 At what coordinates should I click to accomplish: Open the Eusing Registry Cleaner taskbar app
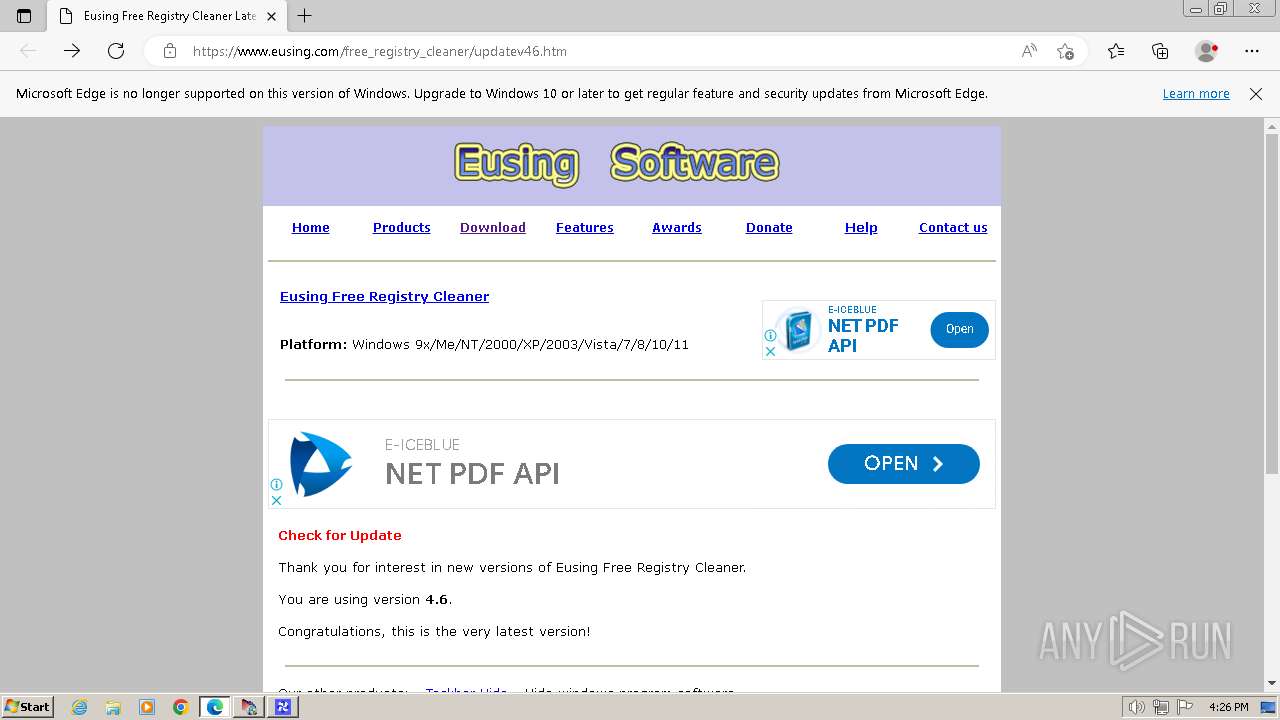(x=249, y=707)
